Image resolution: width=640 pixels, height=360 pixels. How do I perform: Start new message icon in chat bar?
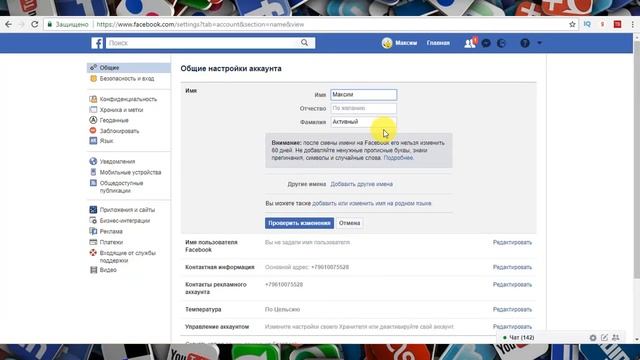click(x=604, y=338)
